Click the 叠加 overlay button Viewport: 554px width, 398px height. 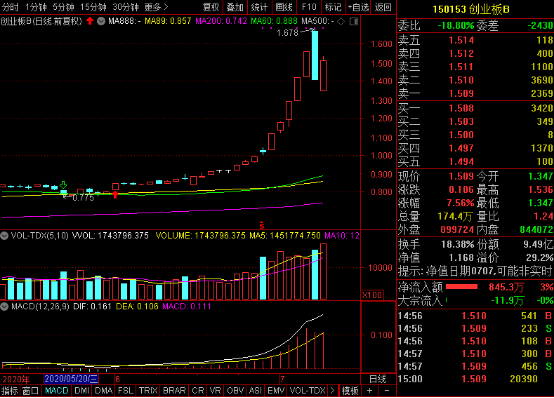(x=235, y=7)
